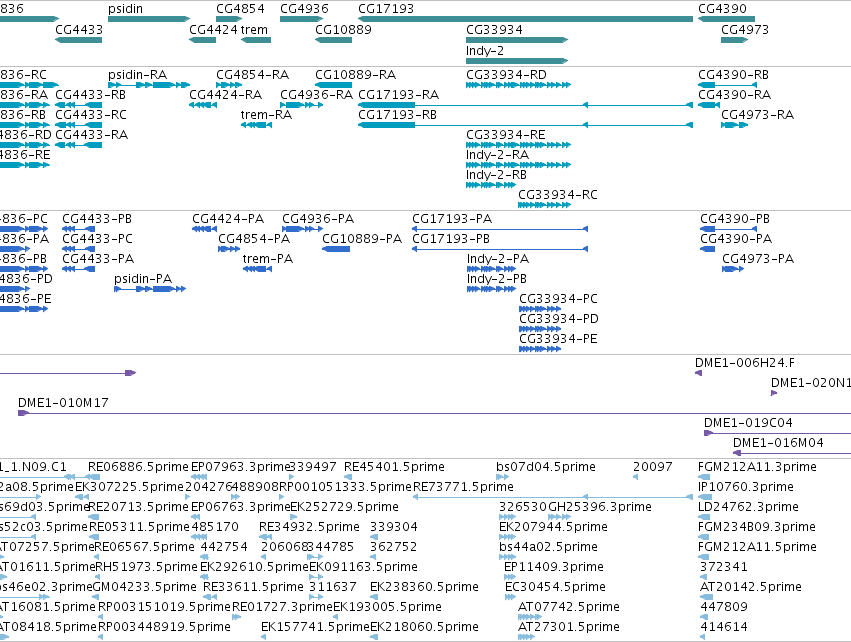Select the Indy-2 gene label

485,51
